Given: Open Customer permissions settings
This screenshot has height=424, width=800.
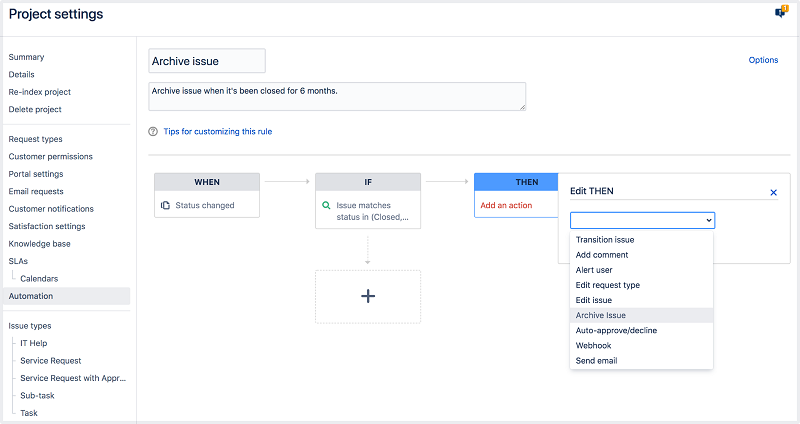Looking at the screenshot, I should (x=50, y=157).
